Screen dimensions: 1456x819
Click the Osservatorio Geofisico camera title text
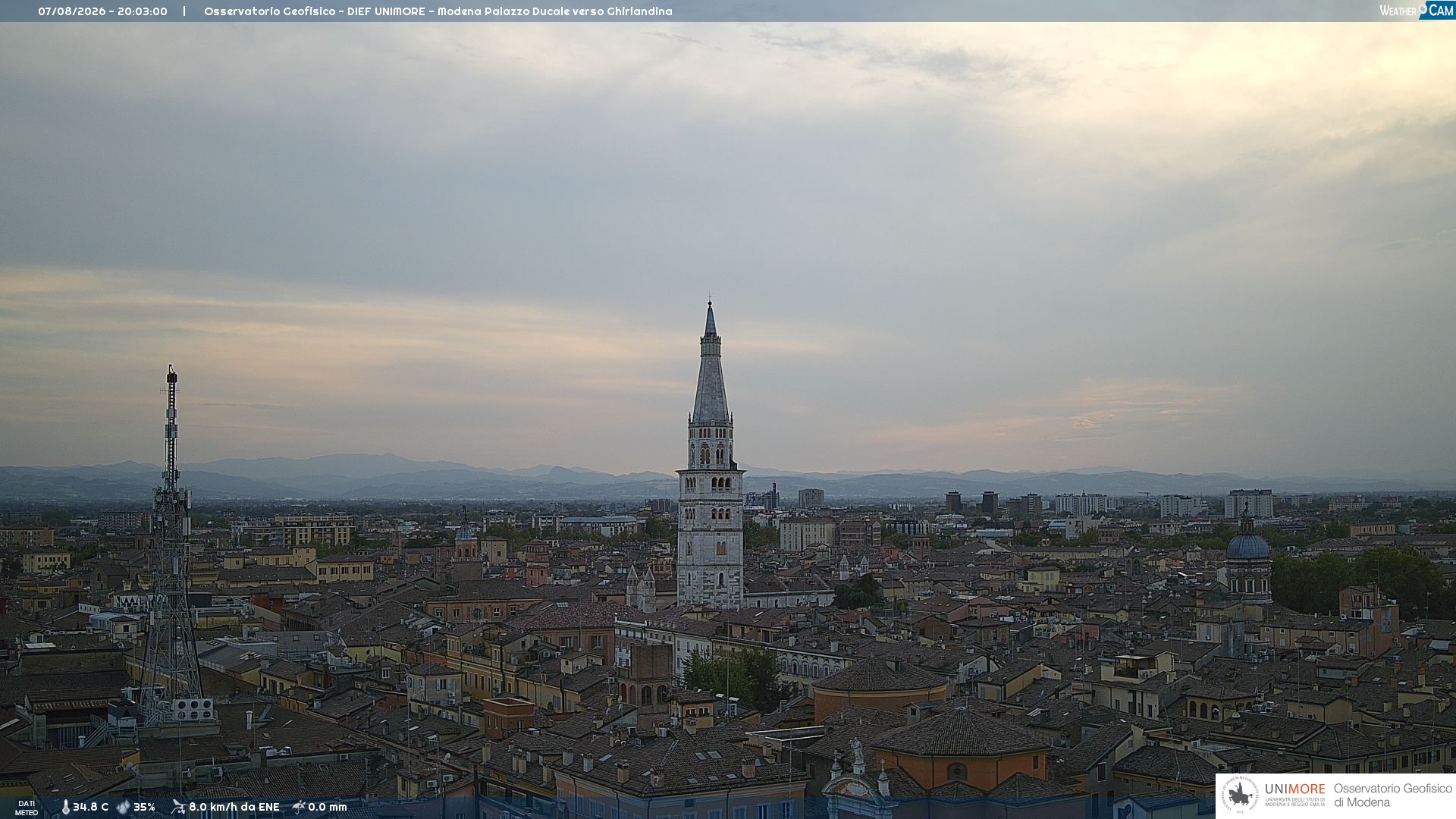tap(438, 11)
